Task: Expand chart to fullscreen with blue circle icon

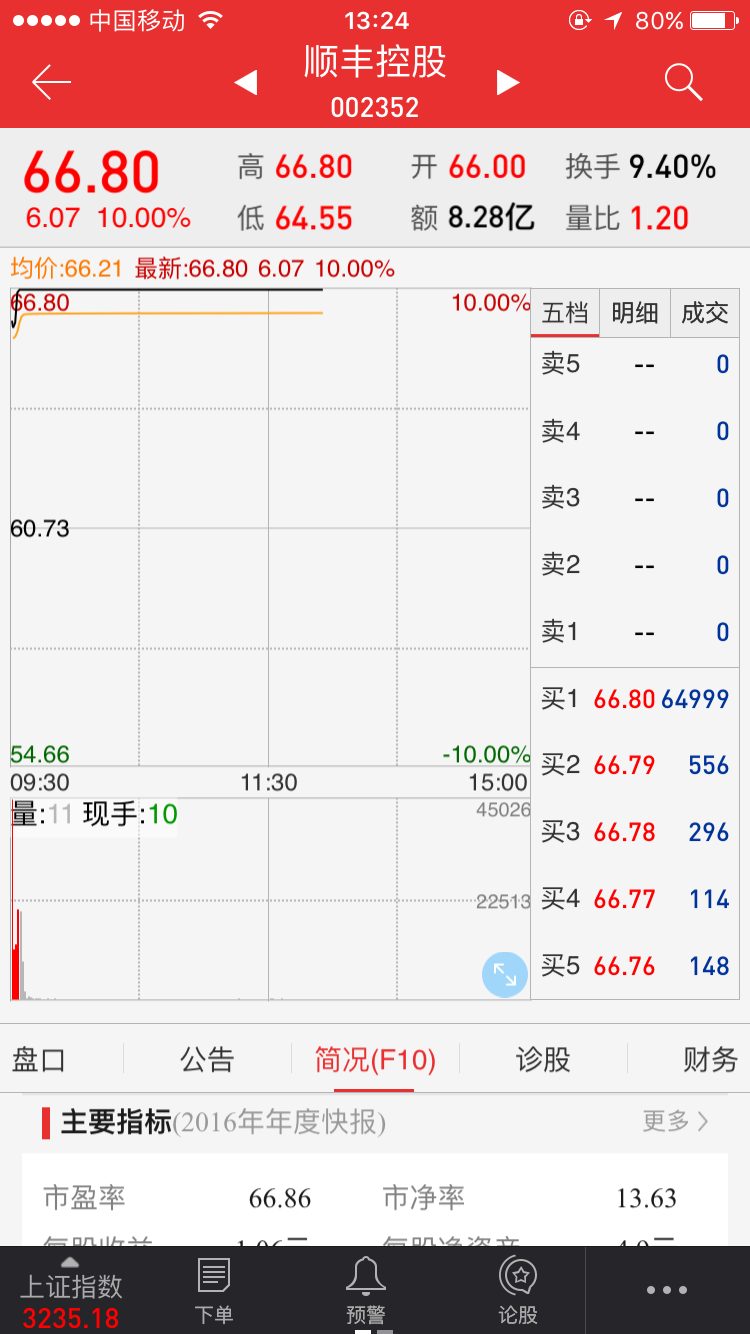Action: click(x=505, y=975)
